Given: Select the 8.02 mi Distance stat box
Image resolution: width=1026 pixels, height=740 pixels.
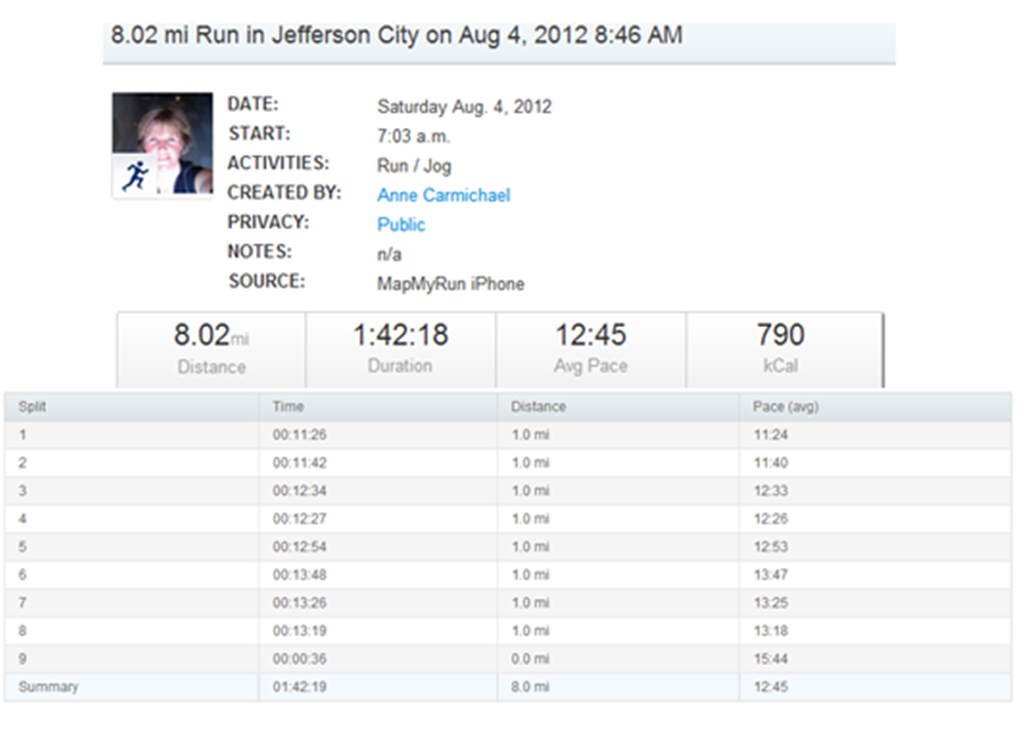Looking at the screenshot, I should click(x=211, y=349).
